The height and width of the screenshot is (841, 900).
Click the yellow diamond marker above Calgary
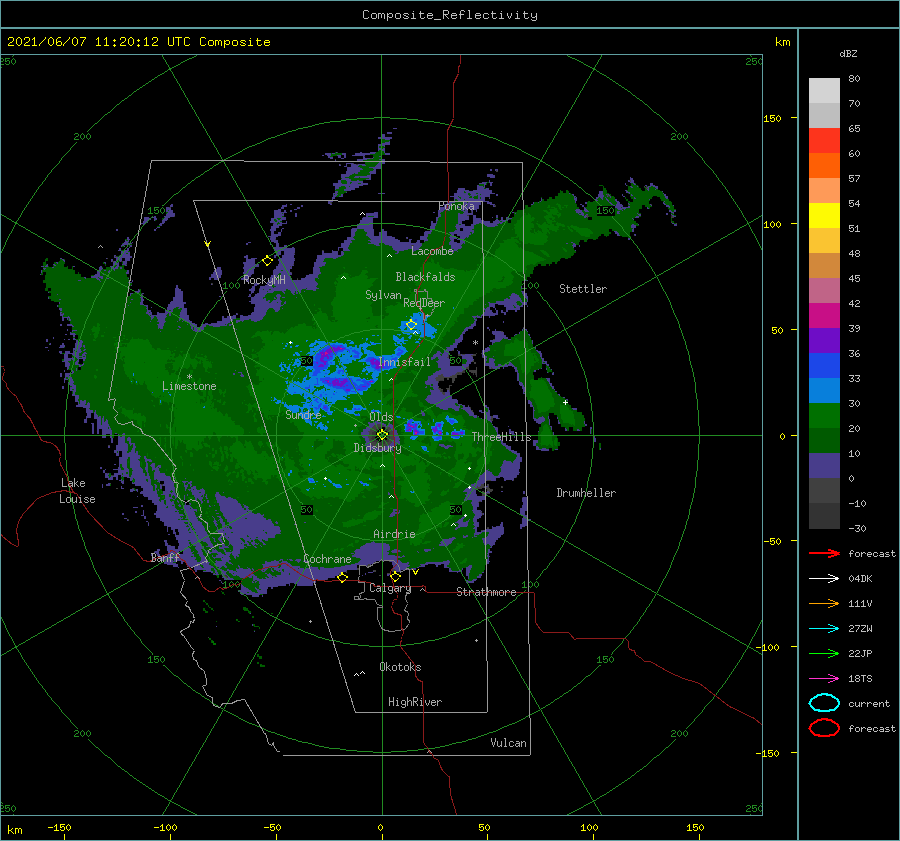pyautogui.click(x=395, y=576)
